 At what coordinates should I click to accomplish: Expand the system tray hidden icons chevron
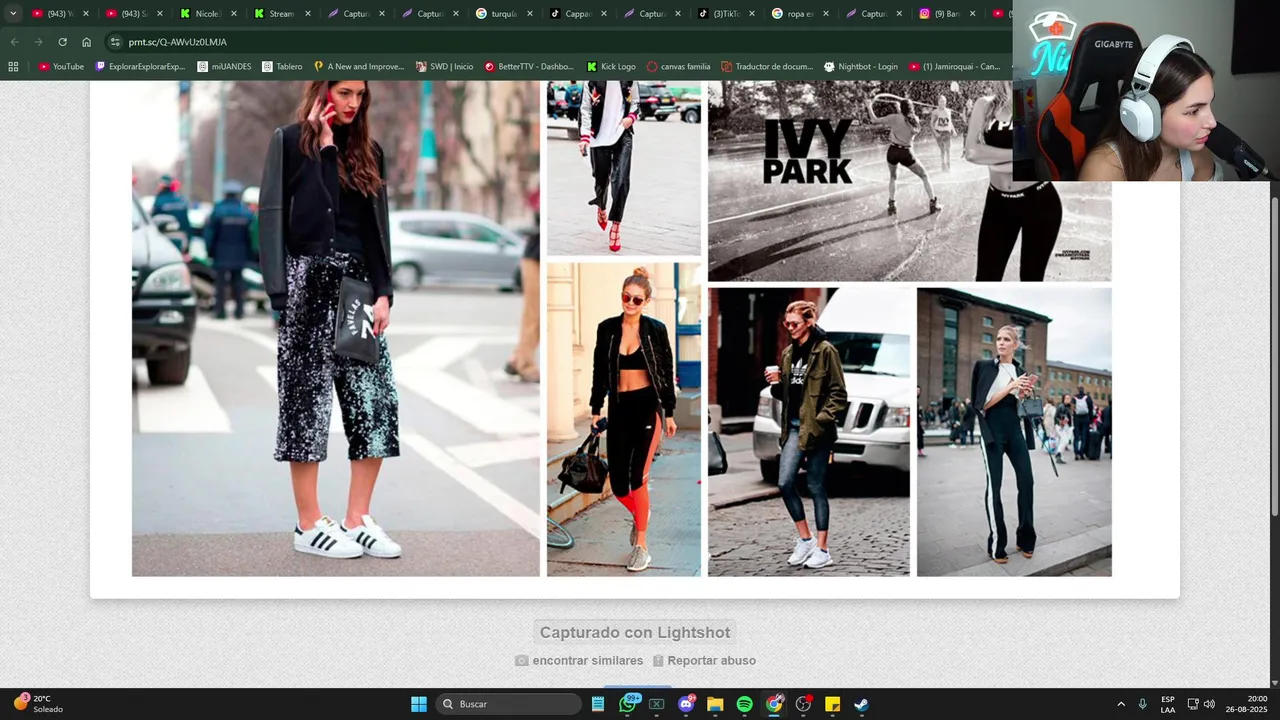coord(1121,704)
